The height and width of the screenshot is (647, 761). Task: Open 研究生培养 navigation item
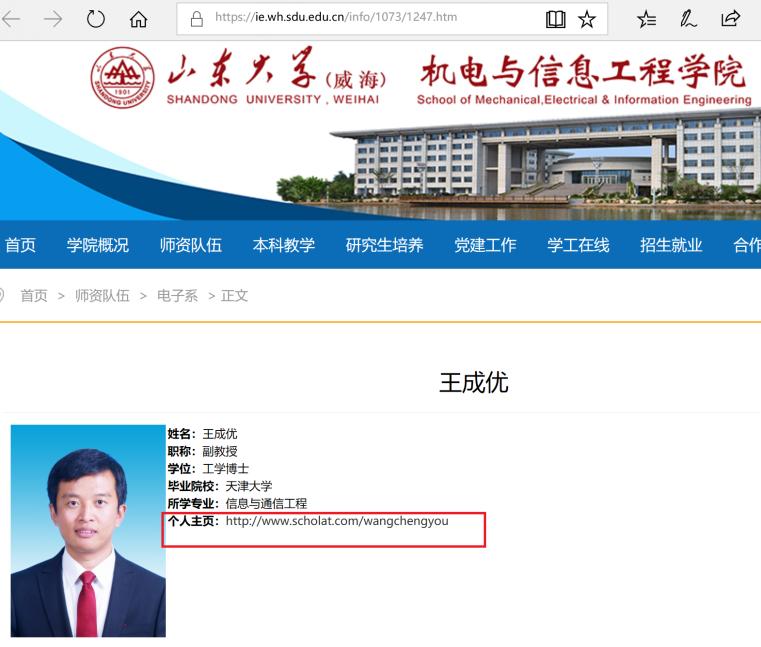[384, 245]
